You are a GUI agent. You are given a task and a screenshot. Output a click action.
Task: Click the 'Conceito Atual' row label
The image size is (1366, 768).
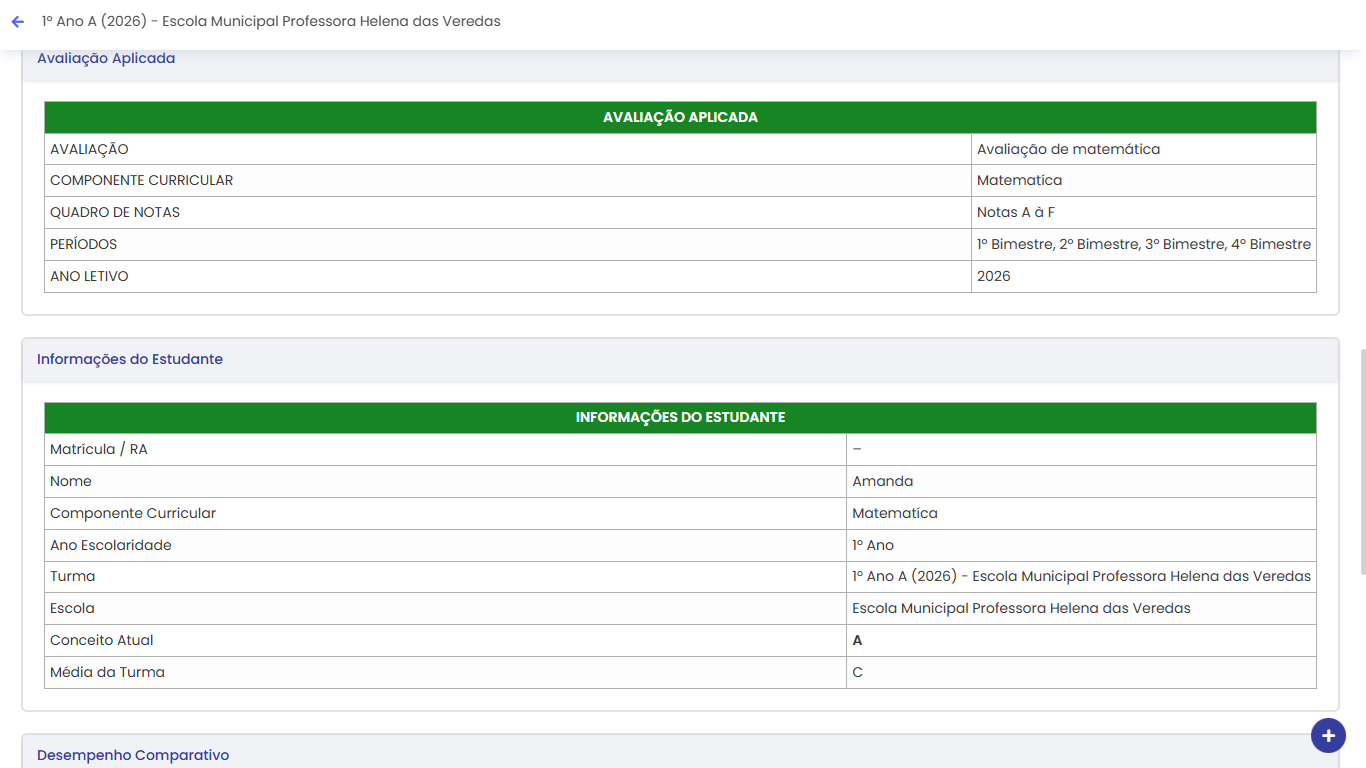102,640
